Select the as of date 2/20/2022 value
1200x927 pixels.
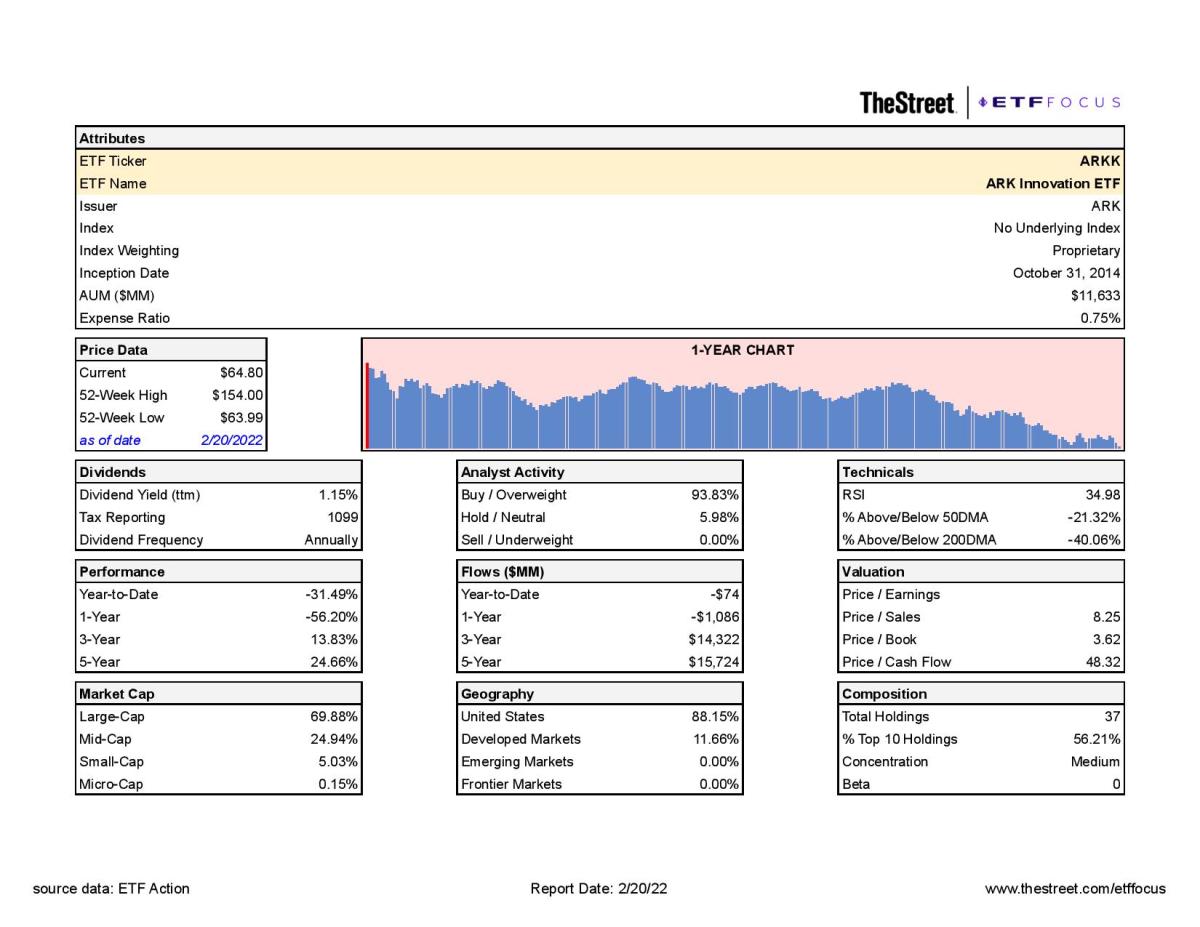click(x=233, y=440)
